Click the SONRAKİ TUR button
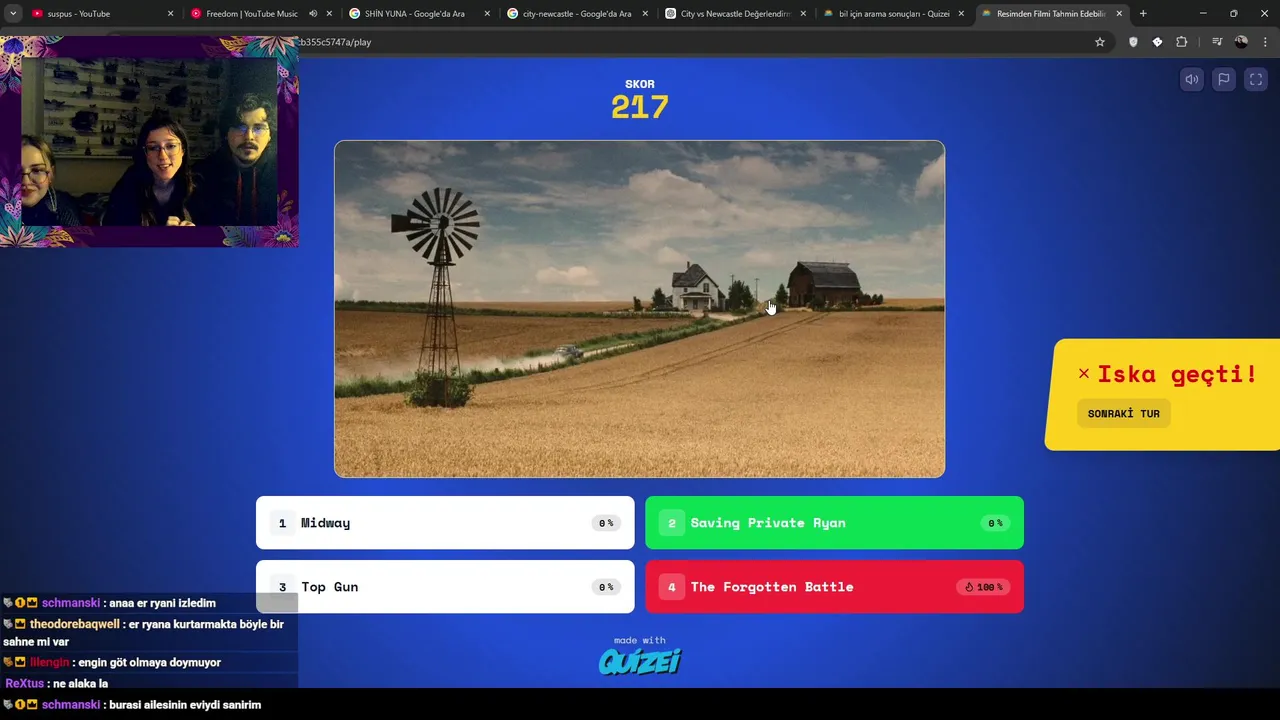 coord(1124,414)
